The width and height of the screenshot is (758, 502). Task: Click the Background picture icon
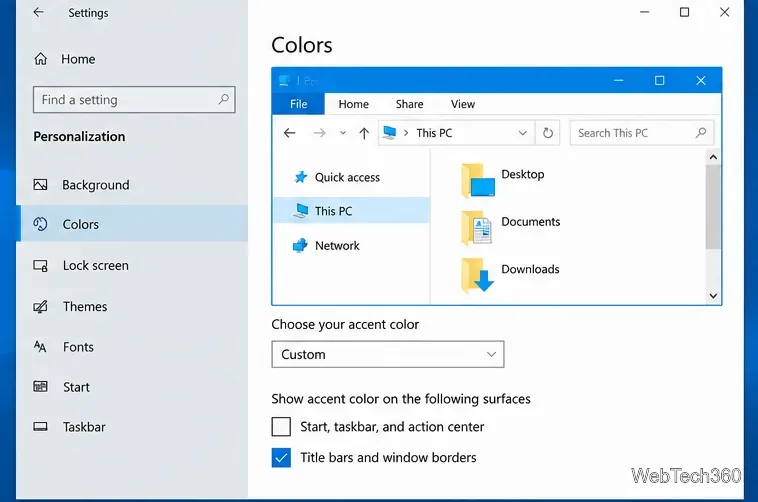pyautogui.click(x=40, y=185)
